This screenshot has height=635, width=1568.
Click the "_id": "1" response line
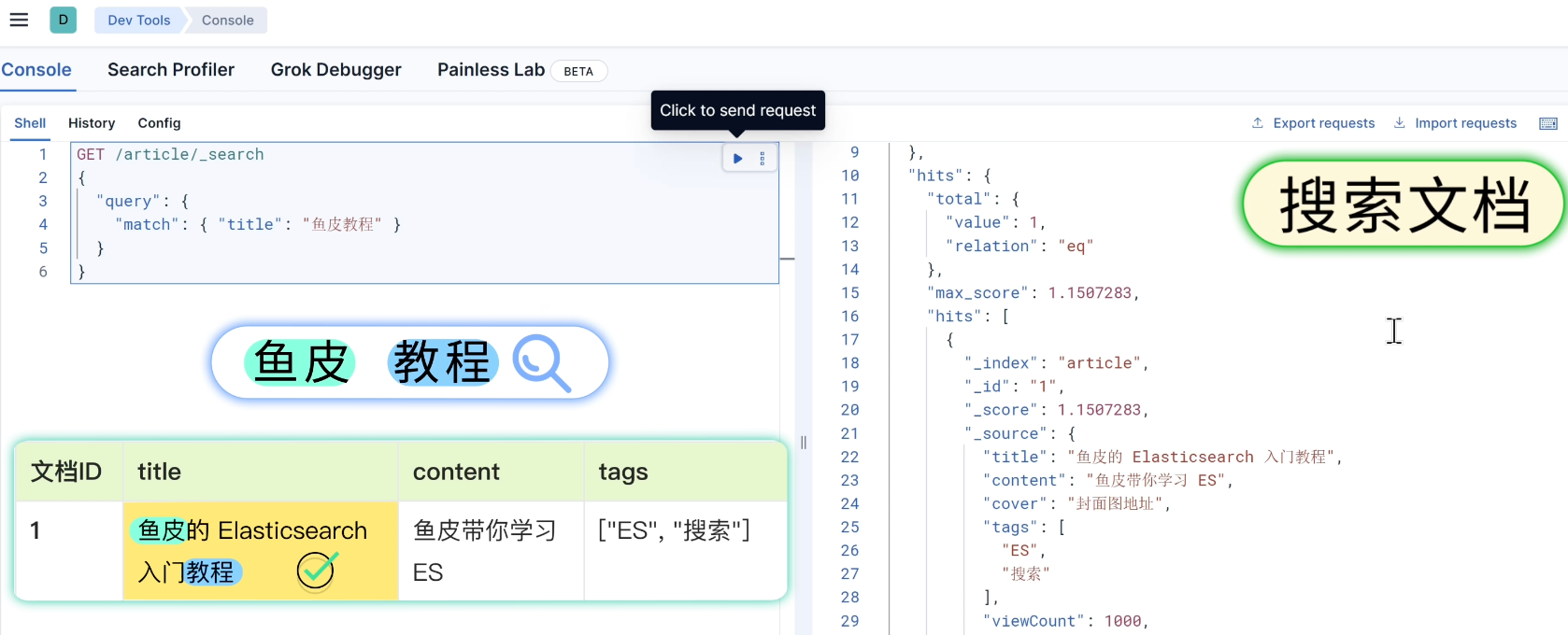tap(1014, 387)
